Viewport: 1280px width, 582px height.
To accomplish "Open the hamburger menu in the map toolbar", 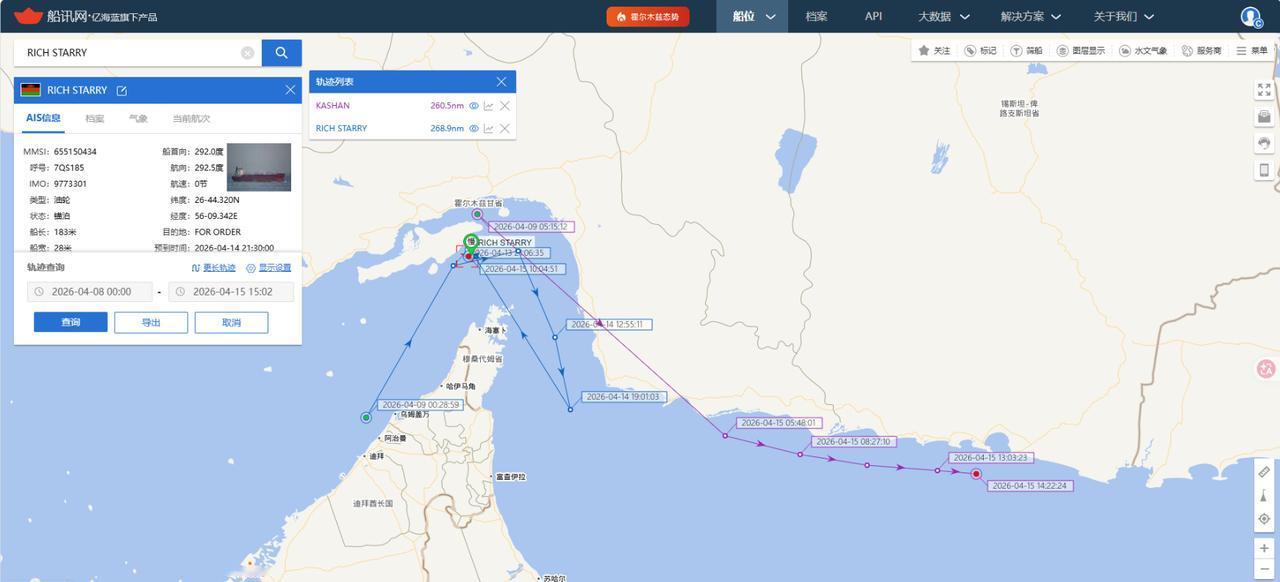I will tap(1251, 50).
